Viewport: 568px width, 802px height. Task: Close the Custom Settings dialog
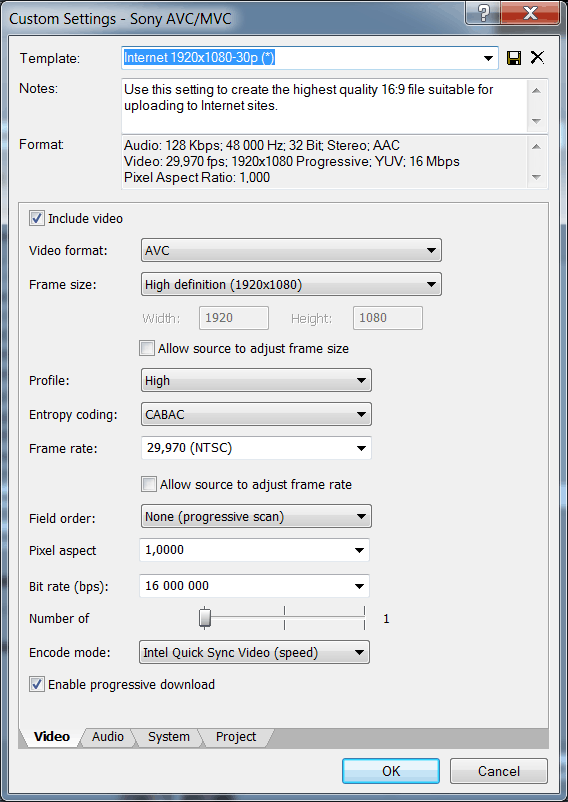530,11
